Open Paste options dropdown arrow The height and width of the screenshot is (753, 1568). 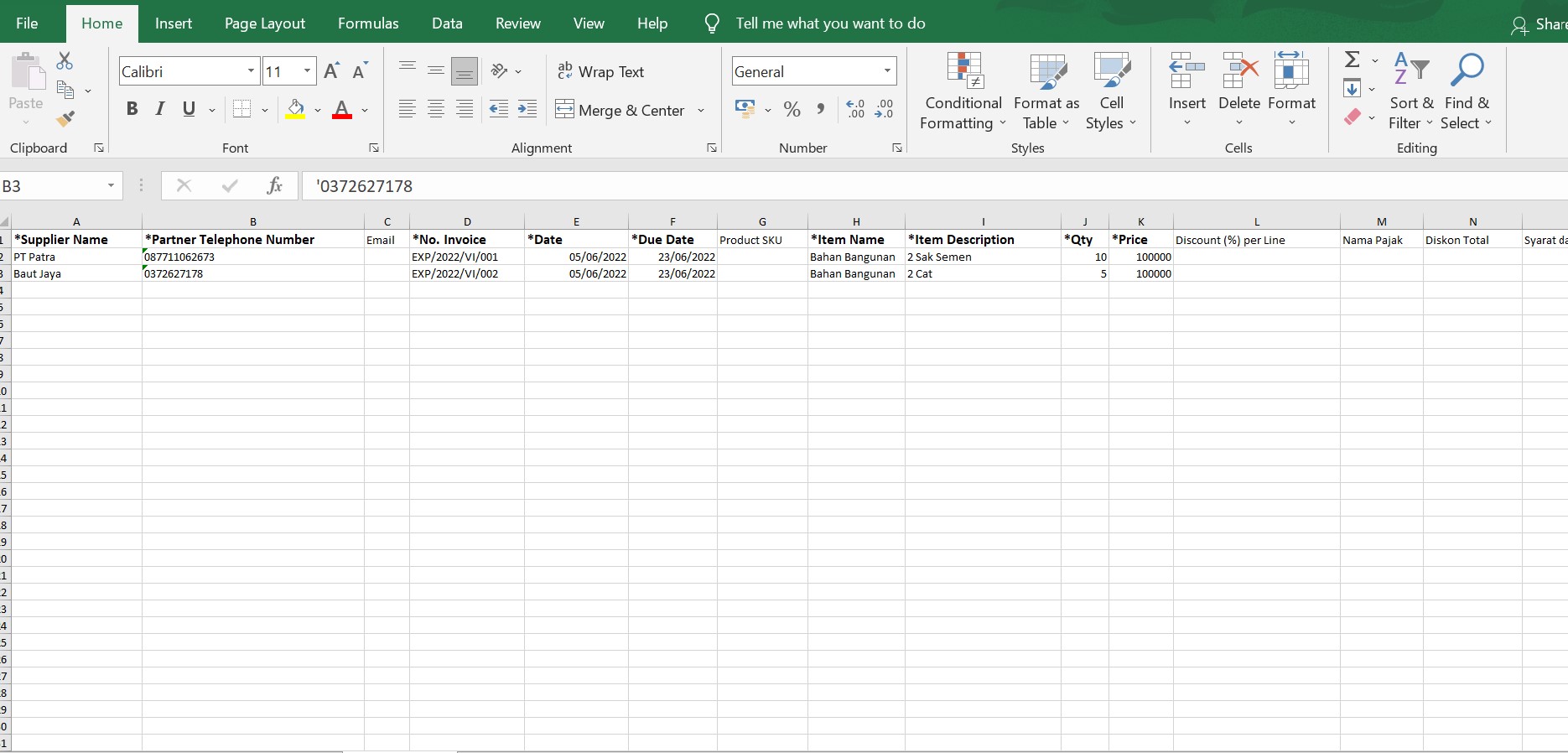click(x=26, y=122)
